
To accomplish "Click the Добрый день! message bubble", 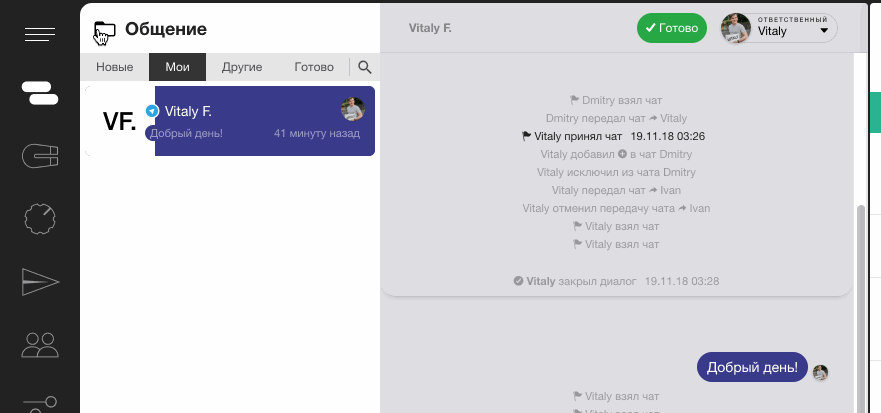I will 752,367.
